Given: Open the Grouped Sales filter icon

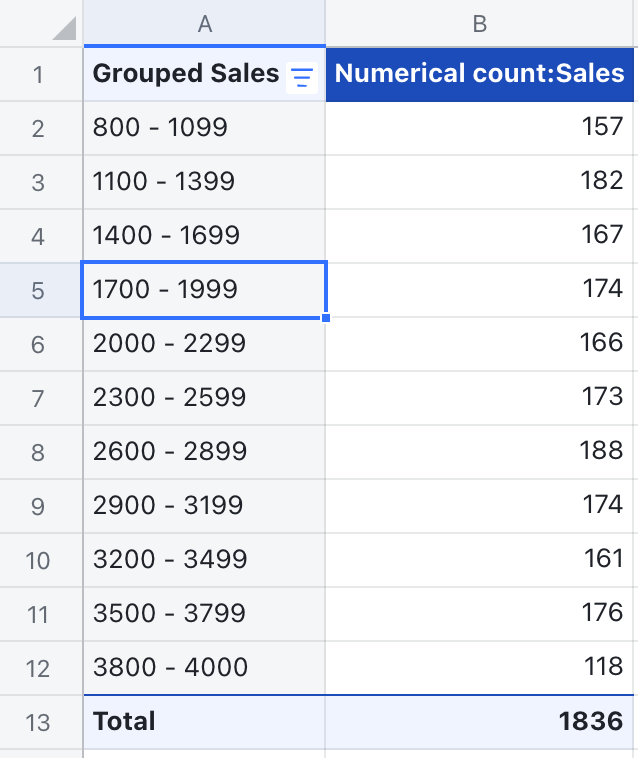Looking at the screenshot, I should tap(301, 76).
